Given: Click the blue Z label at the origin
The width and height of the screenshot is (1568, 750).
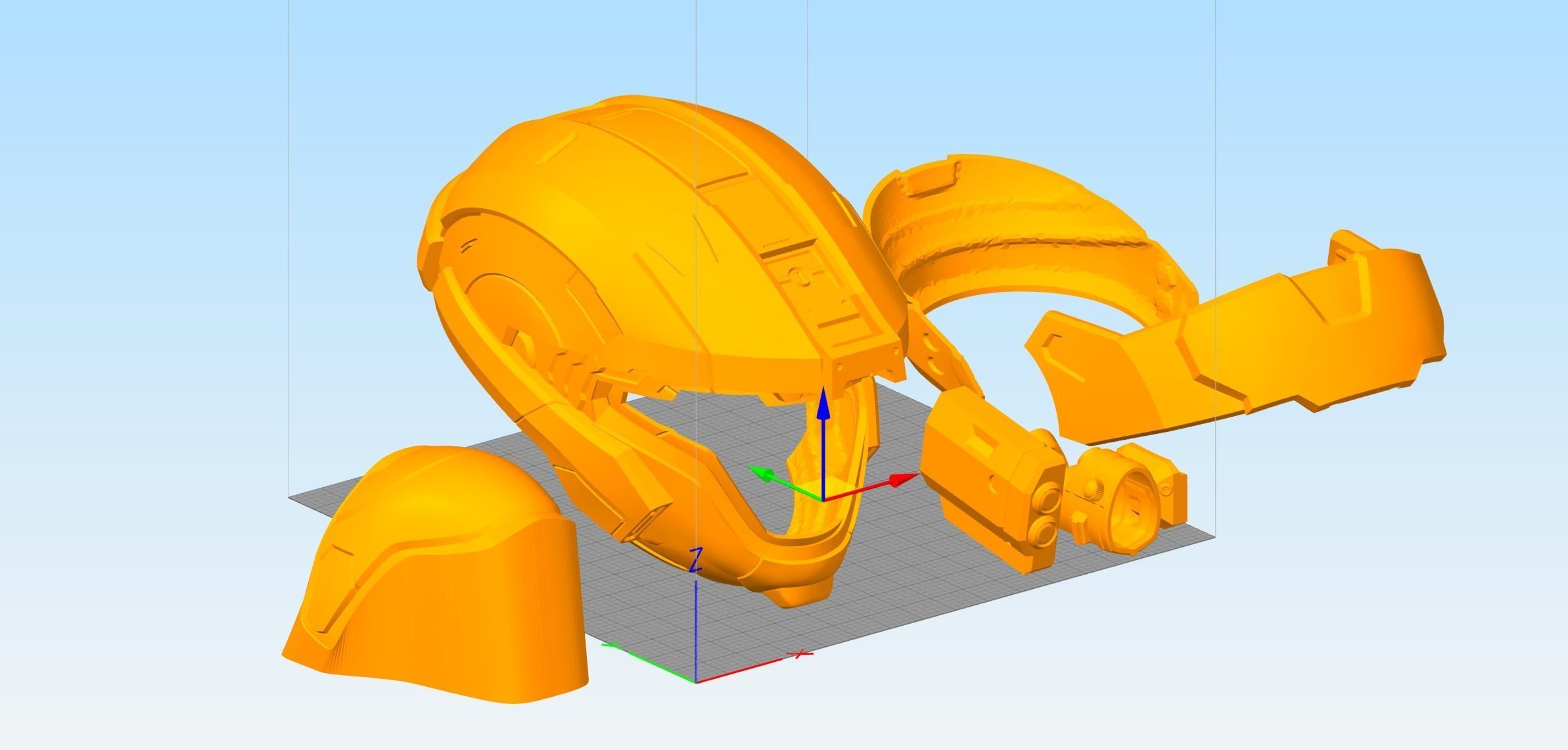Looking at the screenshot, I should tap(697, 559).
